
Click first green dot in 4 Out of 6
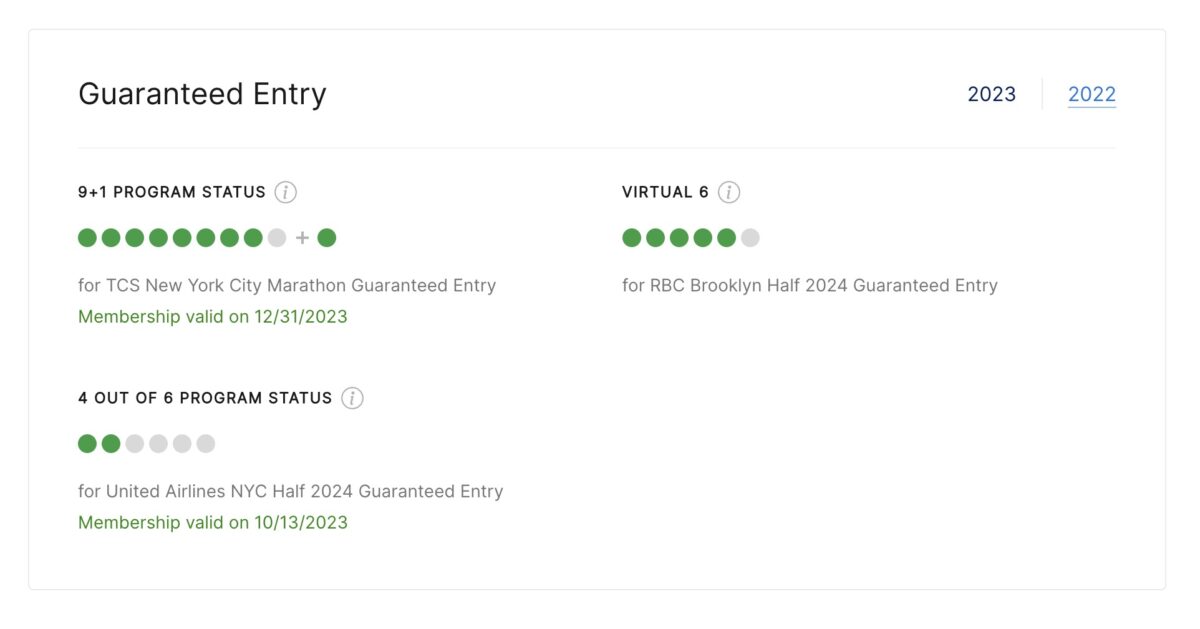pos(88,444)
